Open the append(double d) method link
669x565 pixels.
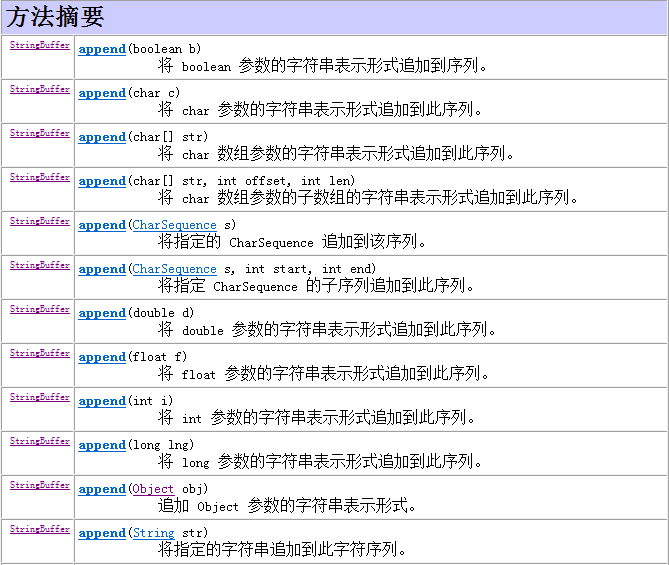pyautogui.click(x=102, y=313)
